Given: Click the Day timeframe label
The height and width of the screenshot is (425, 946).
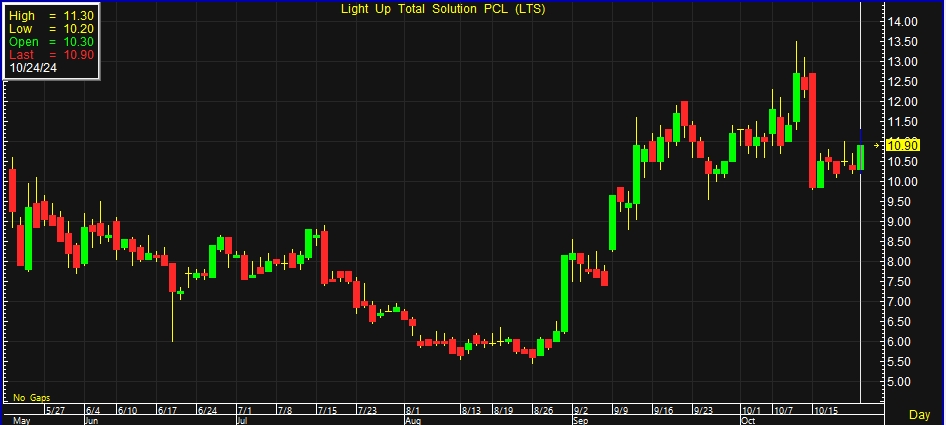Looking at the screenshot, I should [x=919, y=414].
